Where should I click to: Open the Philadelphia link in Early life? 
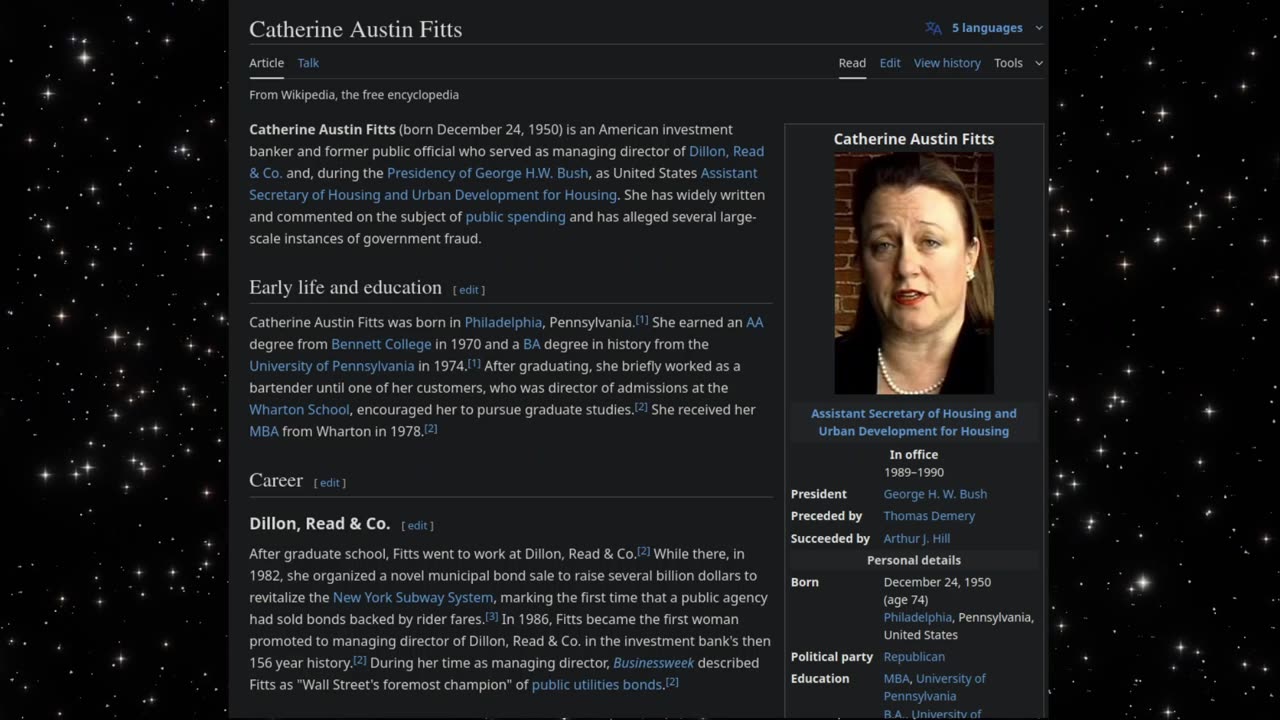(x=503, y=322)
